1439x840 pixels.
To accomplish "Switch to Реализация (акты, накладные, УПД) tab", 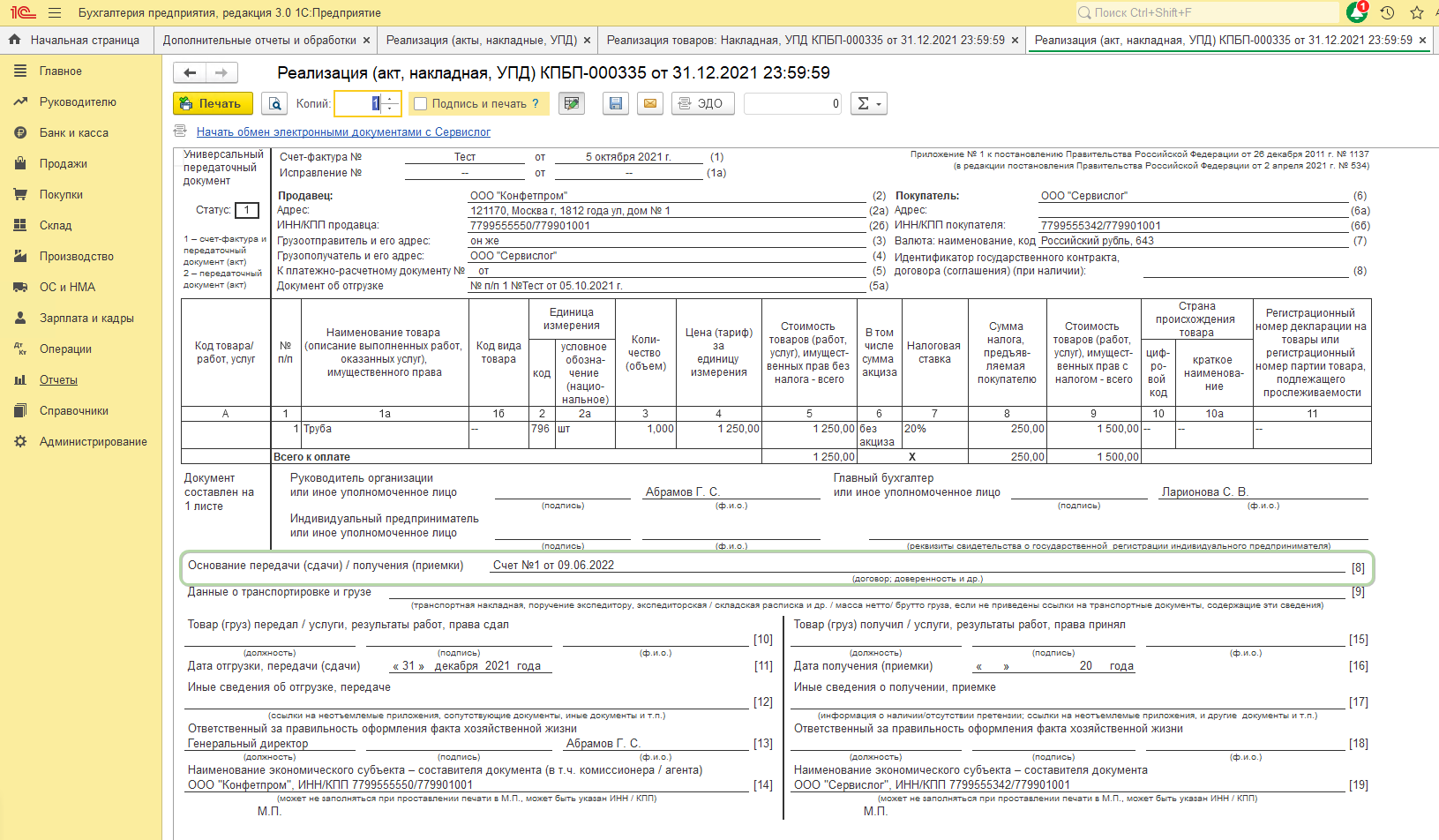I will 482,41.
